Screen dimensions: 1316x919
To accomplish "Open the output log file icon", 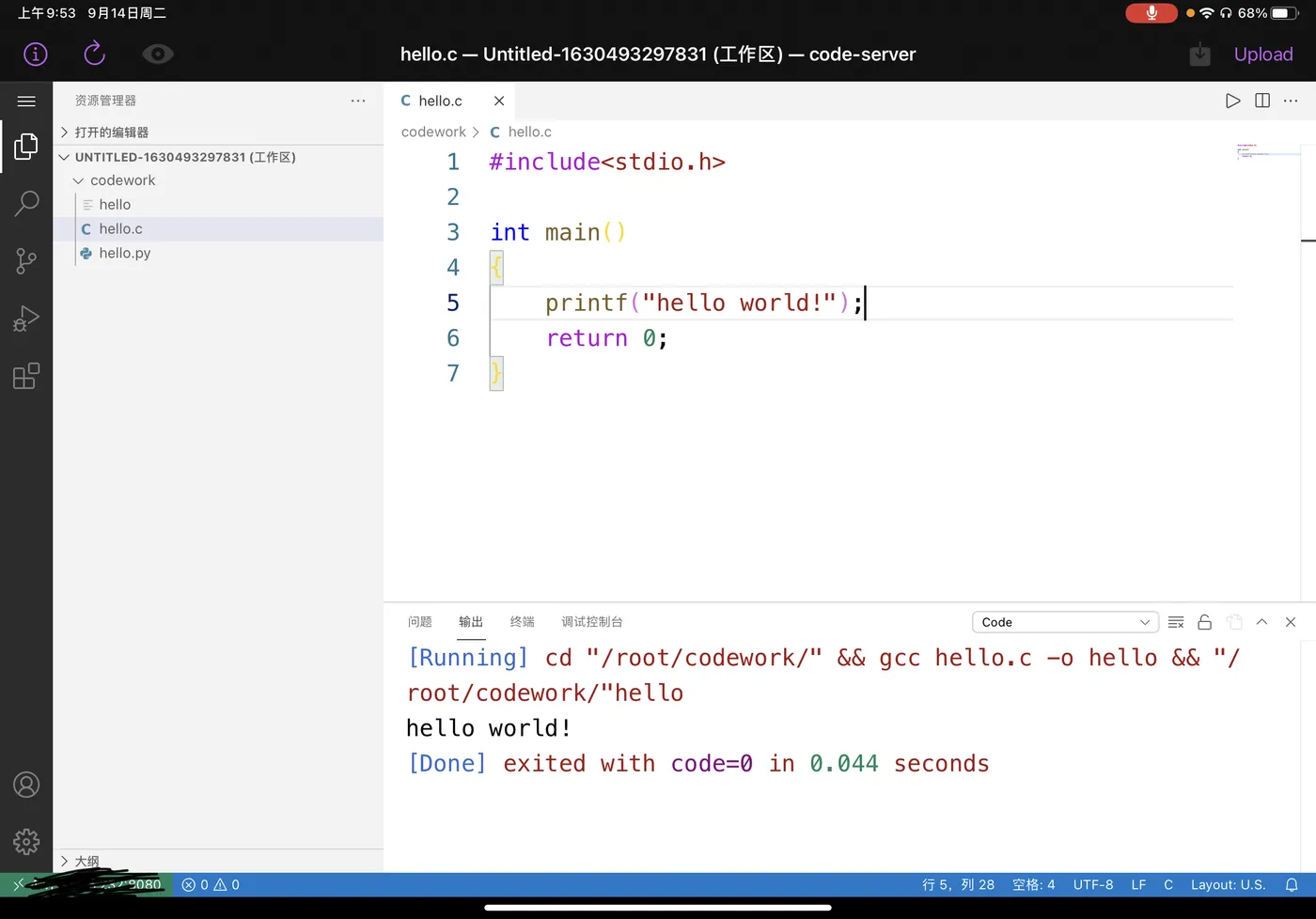I will tap(1234, 622).
